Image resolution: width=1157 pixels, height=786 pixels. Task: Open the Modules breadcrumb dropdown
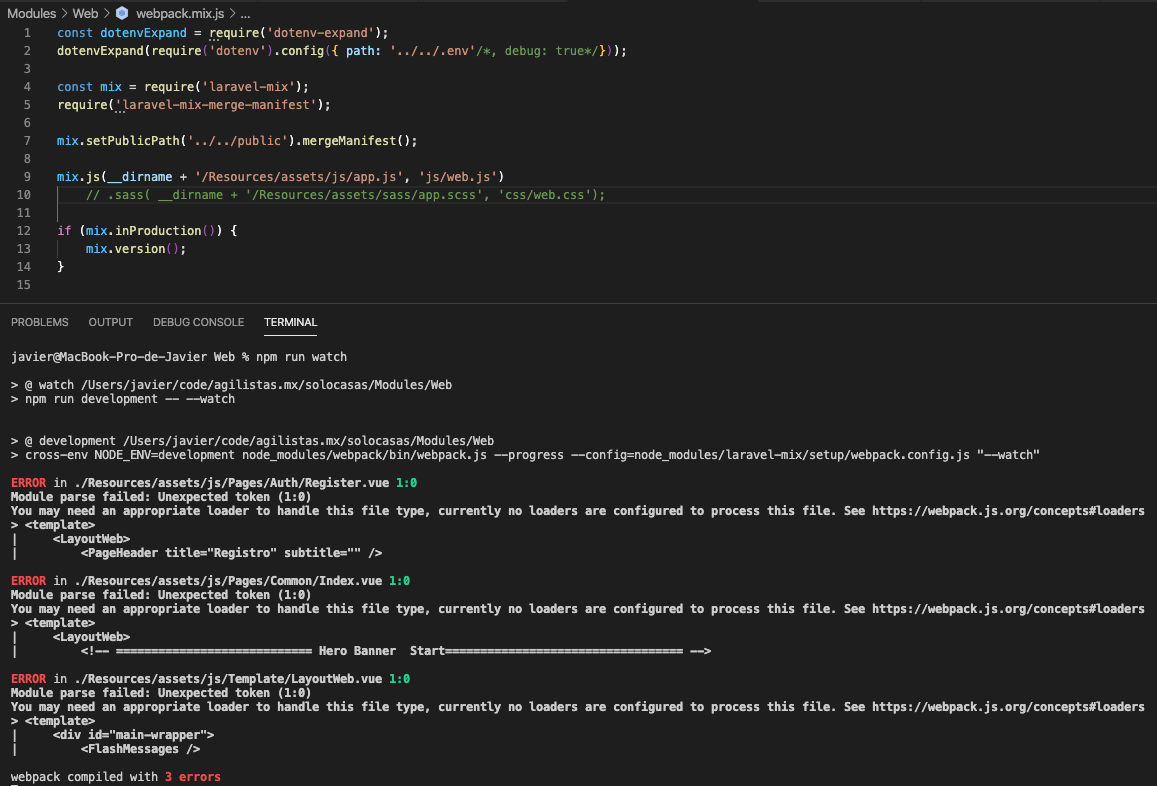pos(31,13)
